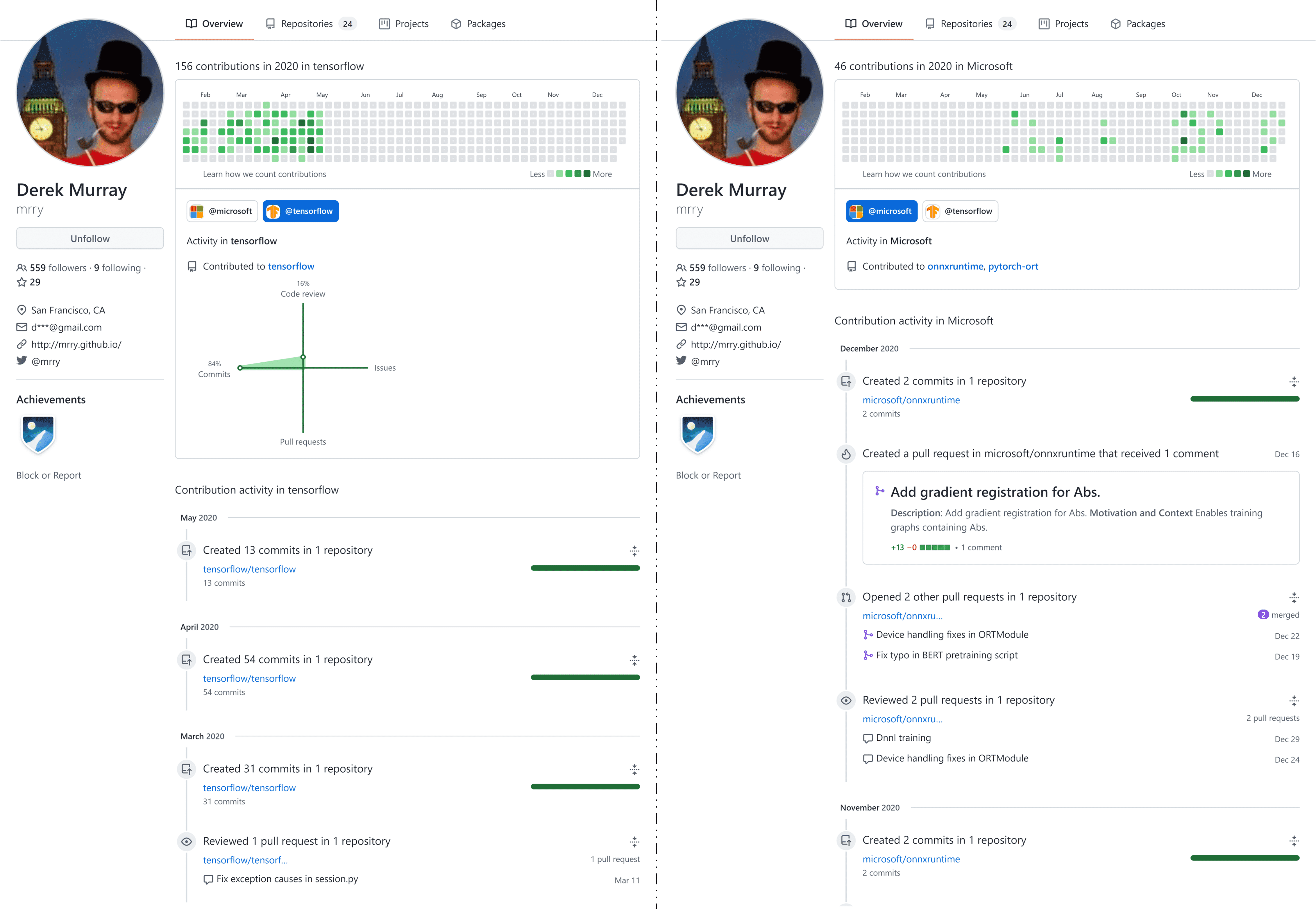Click the darkest green legend square in left panel
The width and height of the screenshot is (1316, 909).
click(587, 174)
